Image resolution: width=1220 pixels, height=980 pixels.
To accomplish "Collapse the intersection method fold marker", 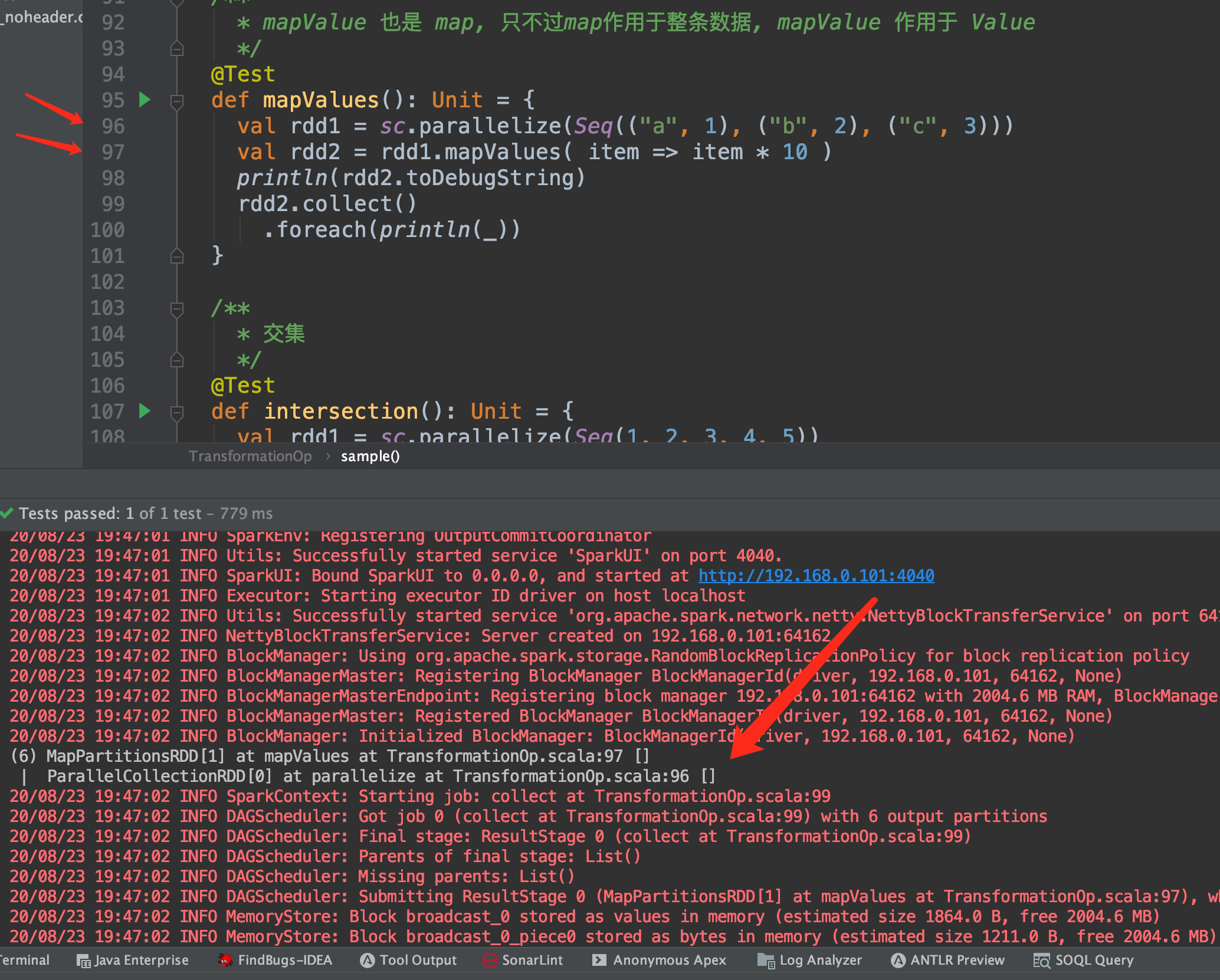I will 176,413.
